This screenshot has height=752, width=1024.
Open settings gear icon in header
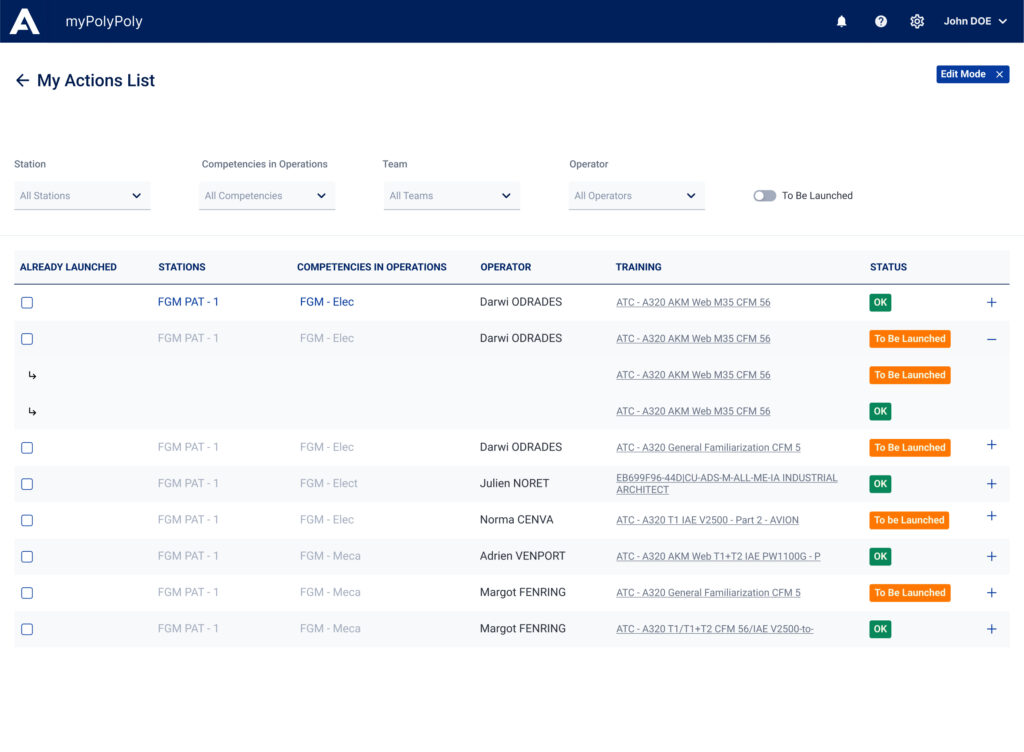(x=917, y=21)
